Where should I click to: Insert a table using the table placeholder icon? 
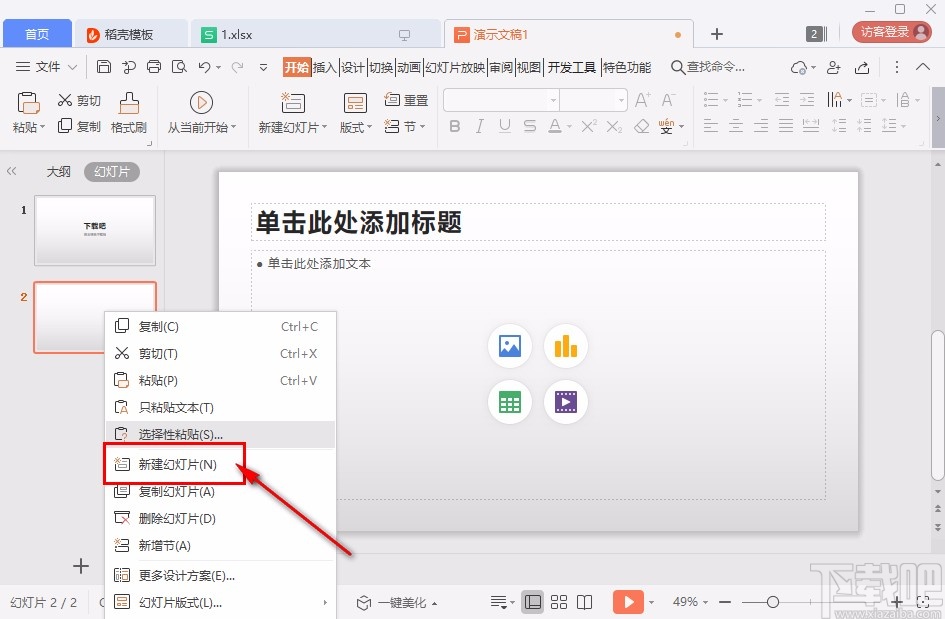[x=509, y=401]
